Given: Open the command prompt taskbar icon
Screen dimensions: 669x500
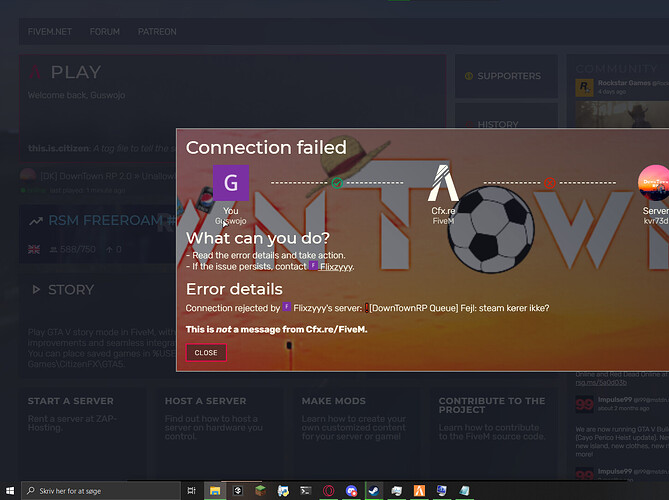Looking at the screenshot, I should click(x=305, y=491).
